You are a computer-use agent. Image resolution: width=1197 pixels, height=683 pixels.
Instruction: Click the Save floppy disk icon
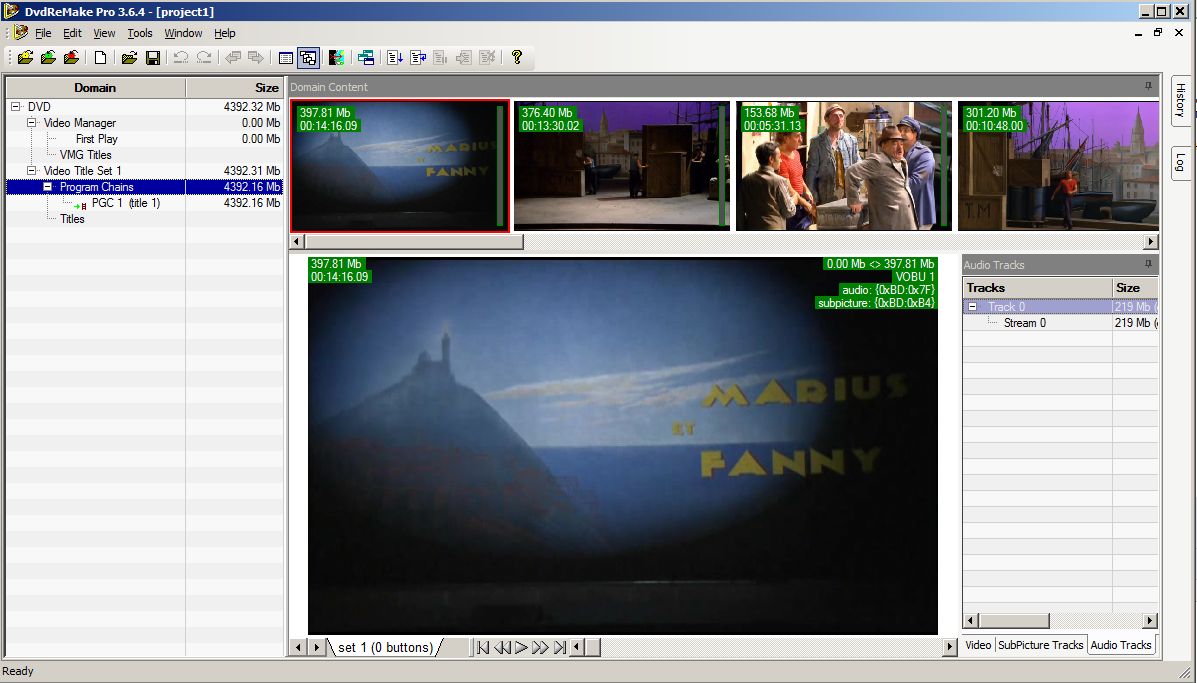click(x=153, y=58)
